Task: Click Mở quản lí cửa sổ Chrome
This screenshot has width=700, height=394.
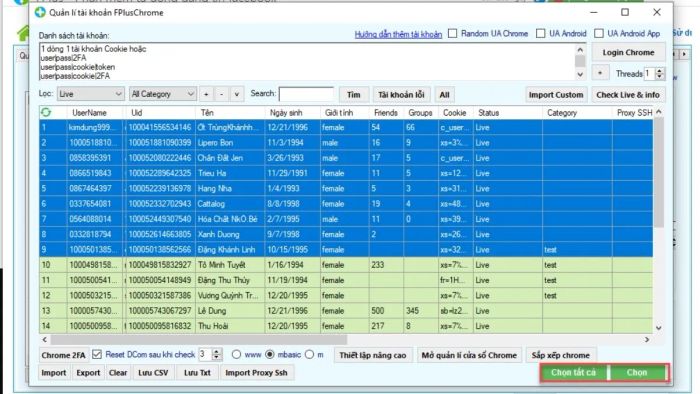Action: pyautogui.click(x=469, y=355)
